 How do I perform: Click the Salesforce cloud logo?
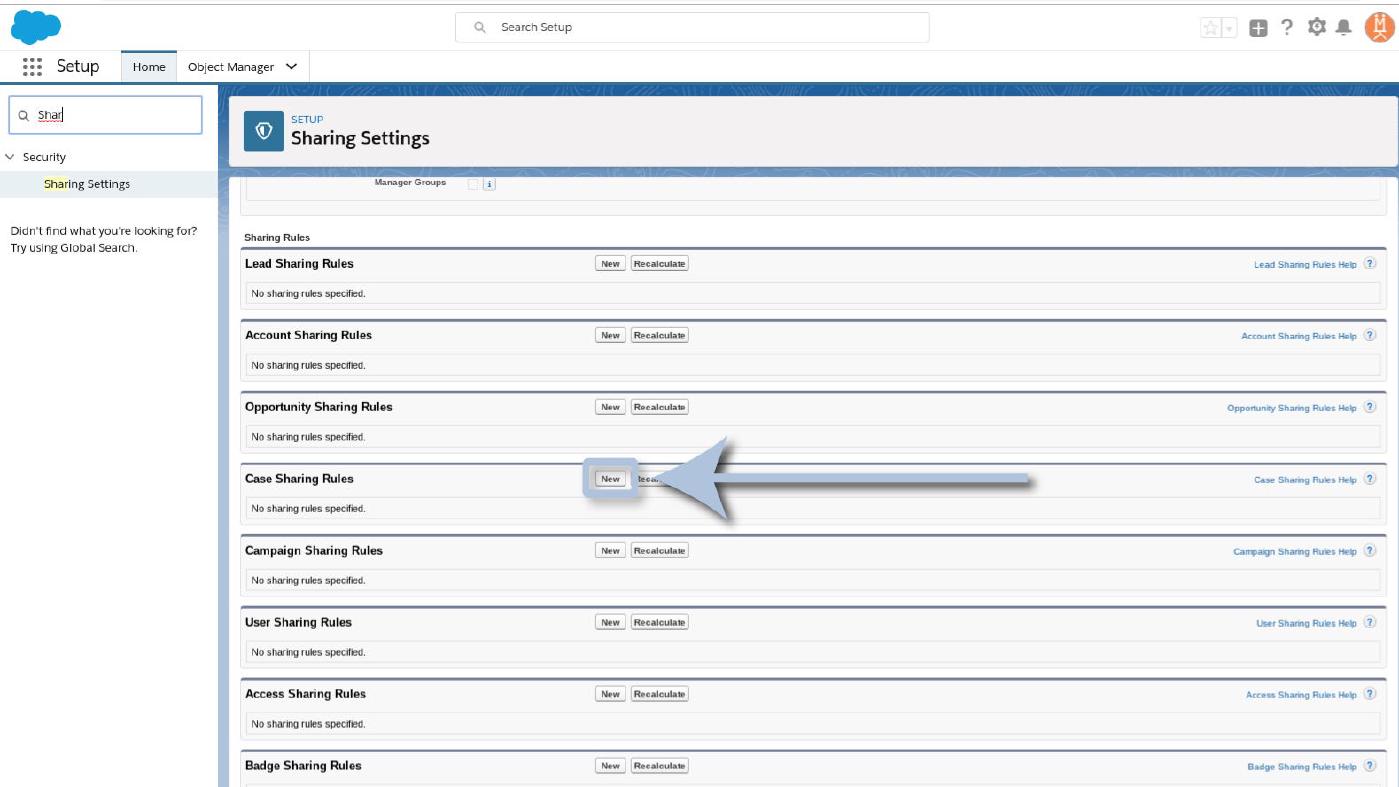(x=36, y=27)
